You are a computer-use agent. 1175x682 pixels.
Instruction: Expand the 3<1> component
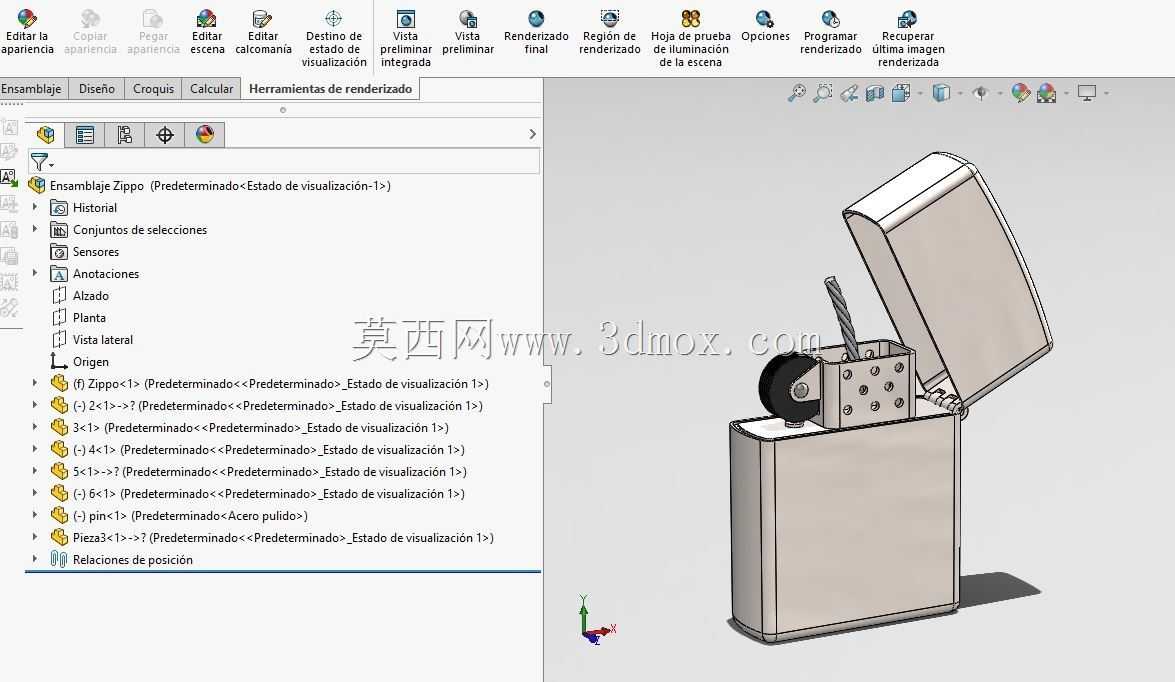point(34,427)
